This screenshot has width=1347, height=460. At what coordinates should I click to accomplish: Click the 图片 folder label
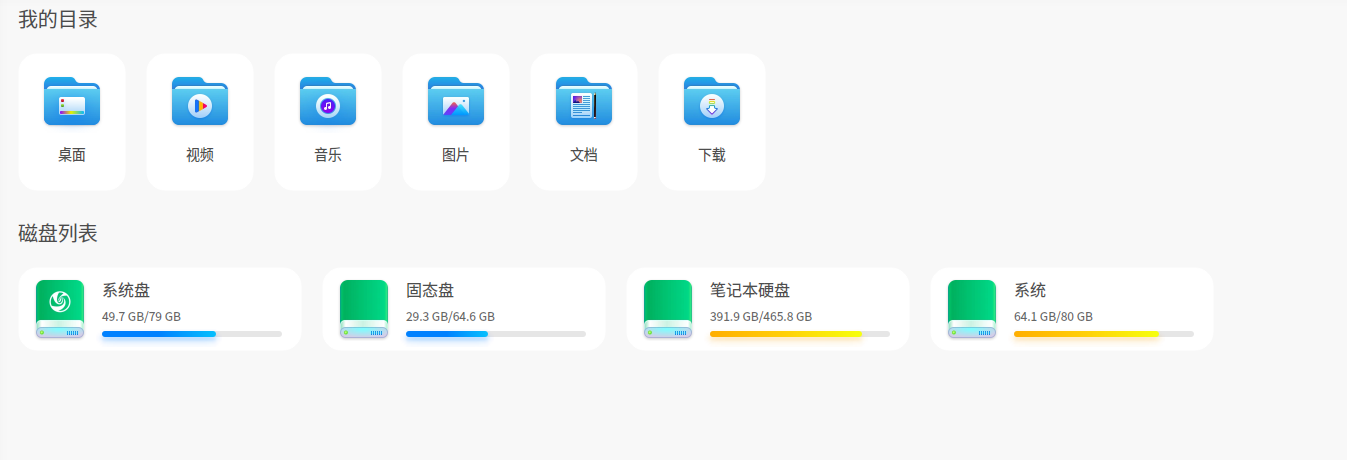coord(456,155)
